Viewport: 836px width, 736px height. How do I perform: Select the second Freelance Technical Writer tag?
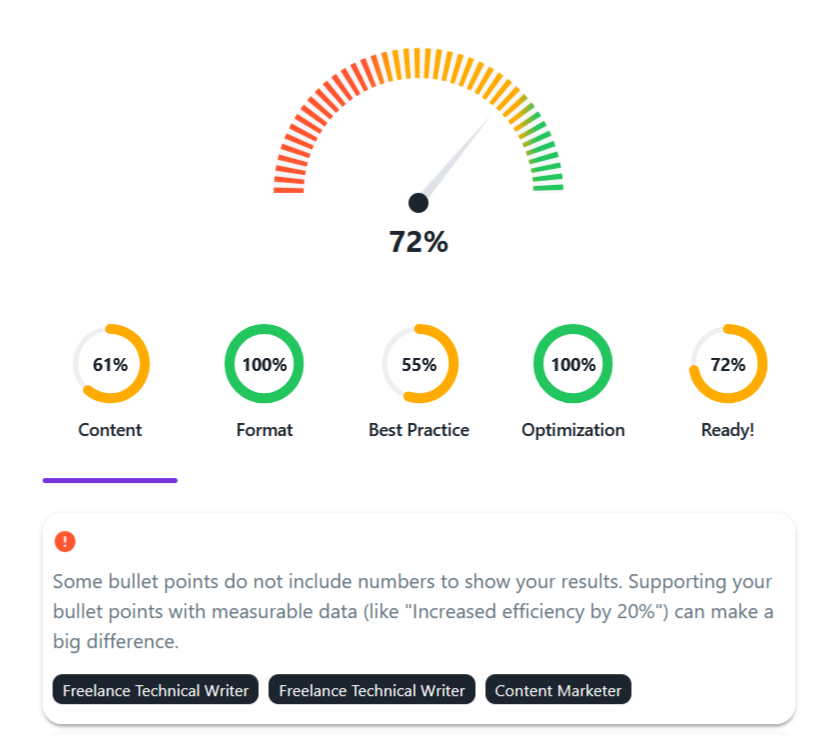click(x=371, y=690)
